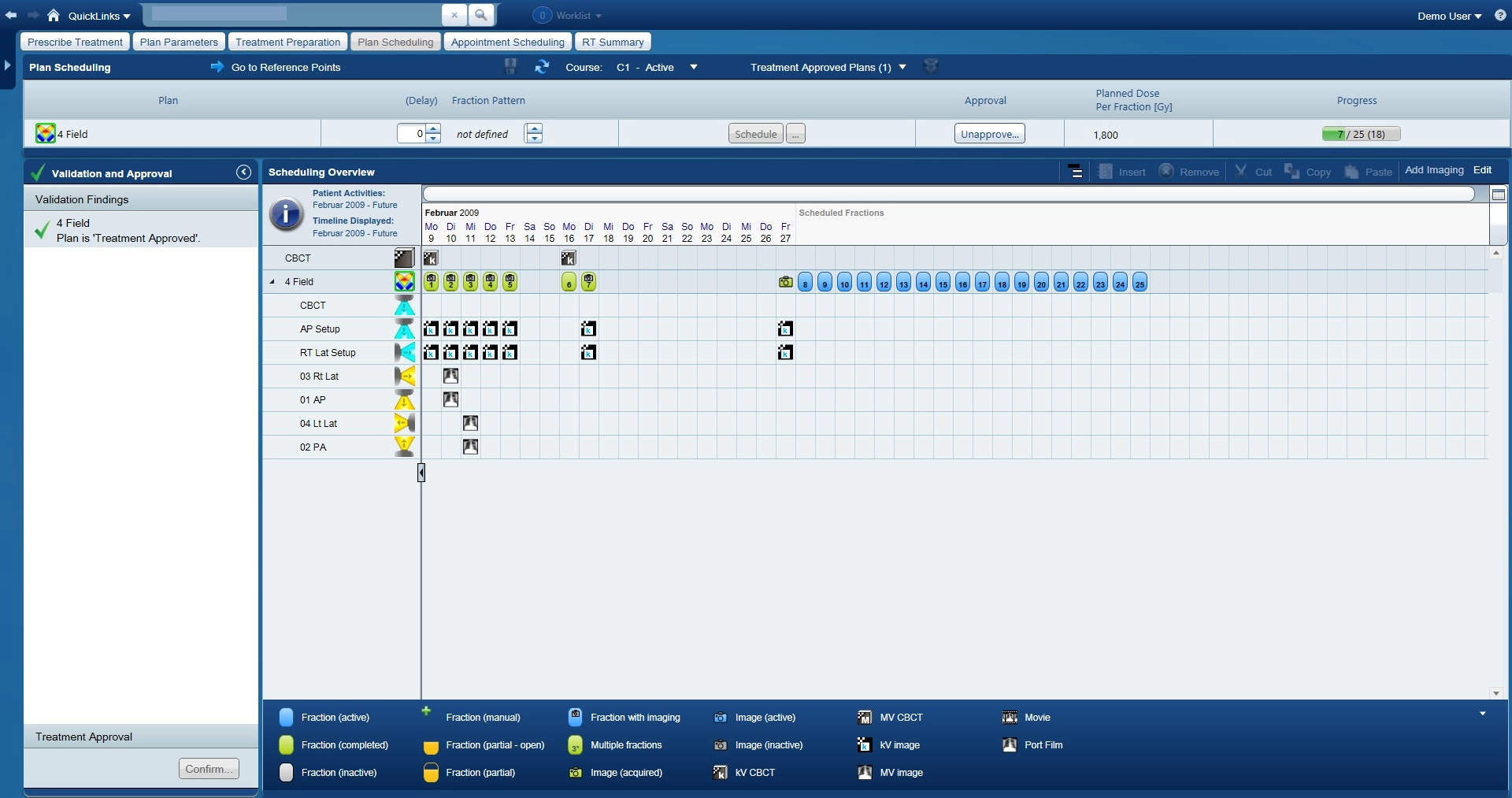Click the legend layout icon left of Insert
Viewport: 1512px width, 798px height.
click(1075, 172)
